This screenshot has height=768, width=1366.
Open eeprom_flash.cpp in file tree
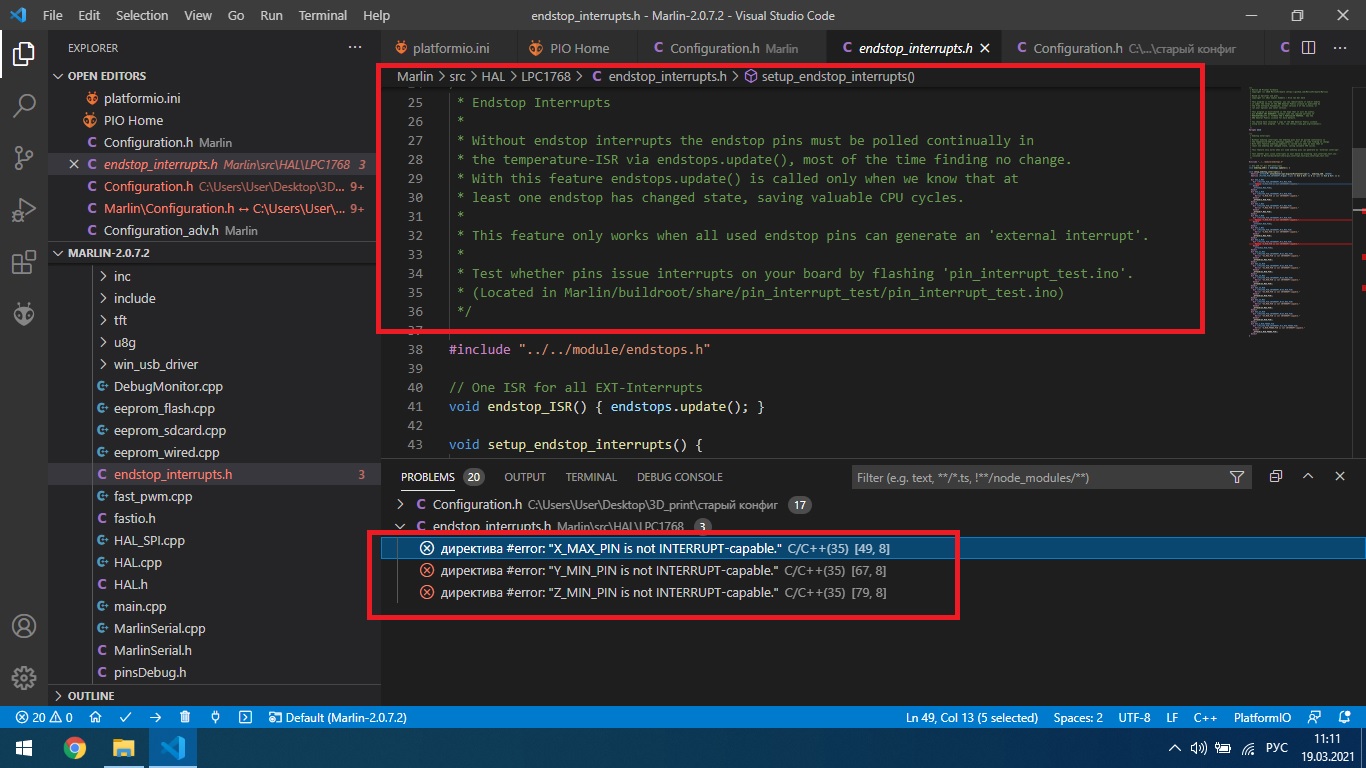pos(164,408)
